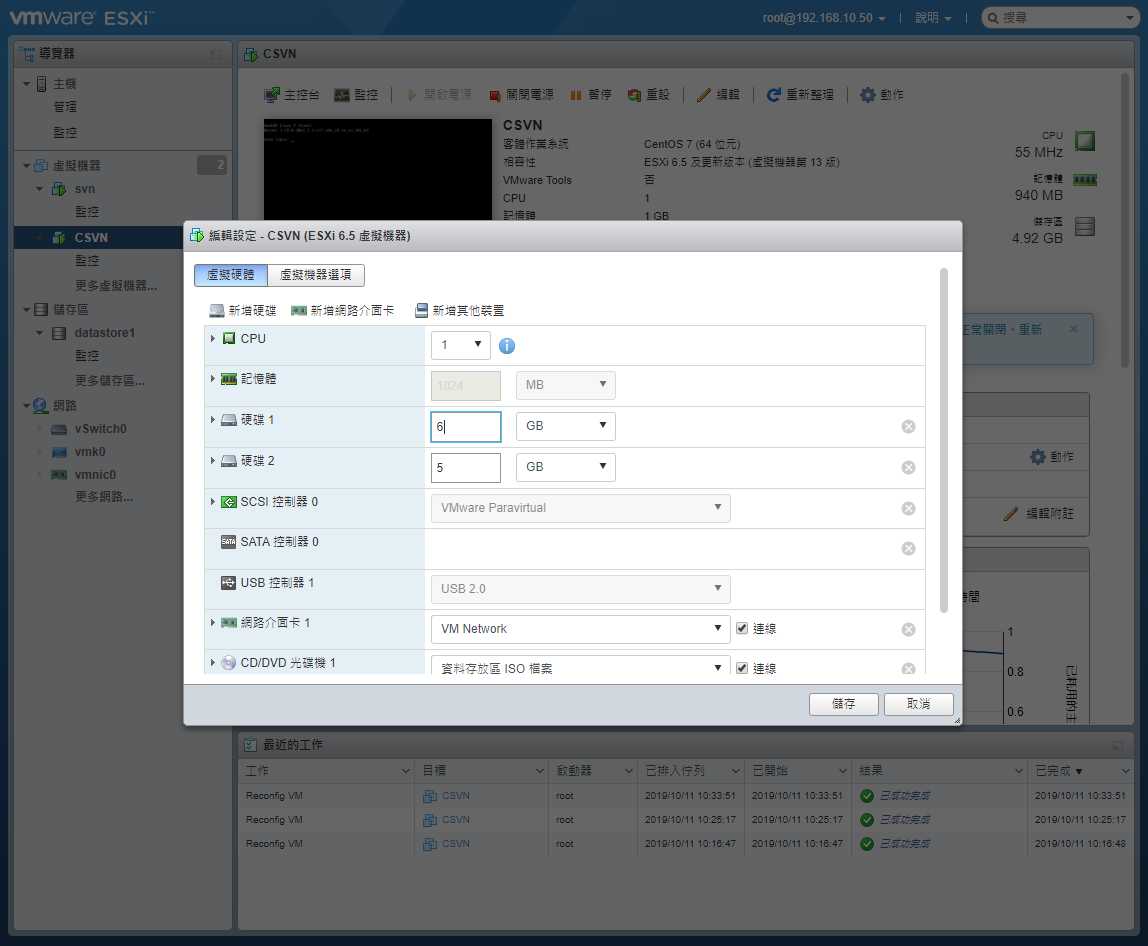Image resolution: width=1148 pixels, height=946 pixels.
Task: Select svn VM in navigator tree
Action: [x=85, y=189]
